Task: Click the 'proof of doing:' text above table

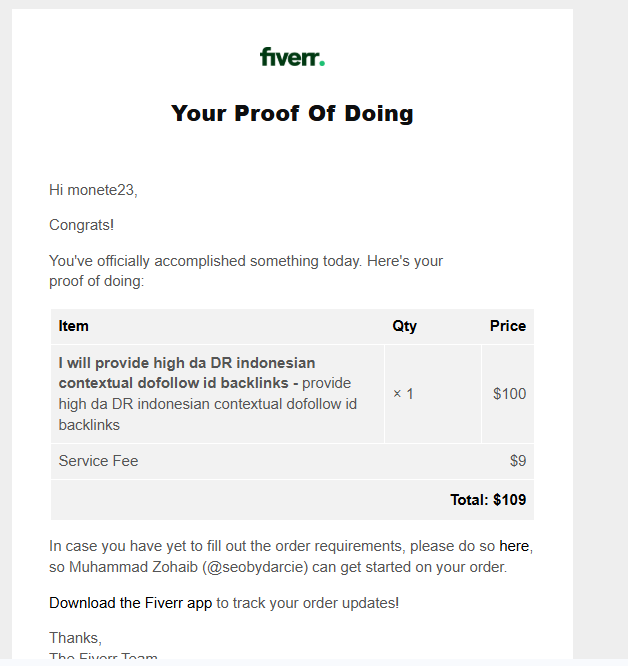Action: coord(97,281)
